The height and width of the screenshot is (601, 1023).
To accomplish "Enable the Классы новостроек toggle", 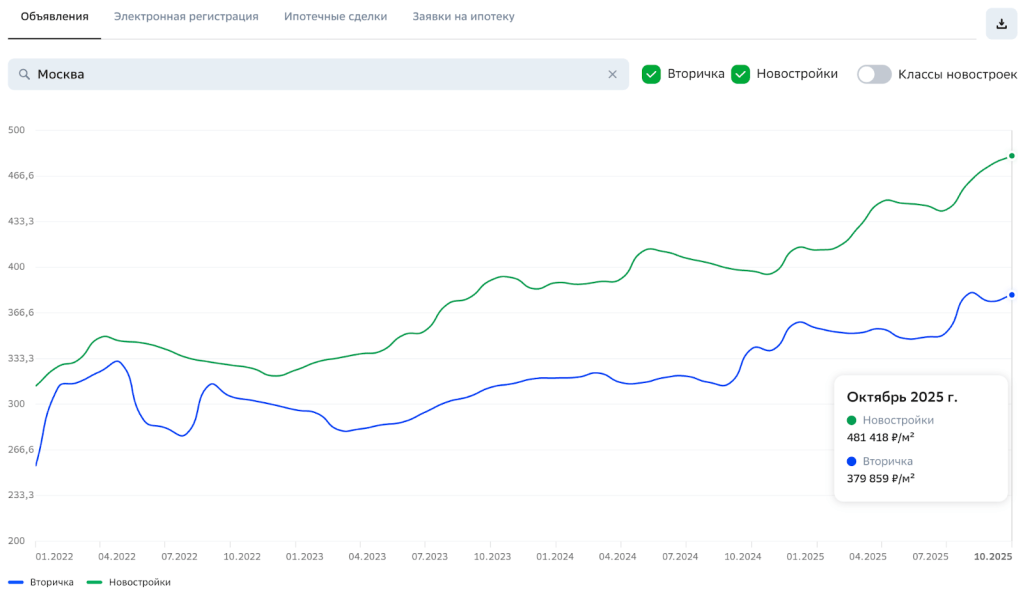I will point(873,74).
